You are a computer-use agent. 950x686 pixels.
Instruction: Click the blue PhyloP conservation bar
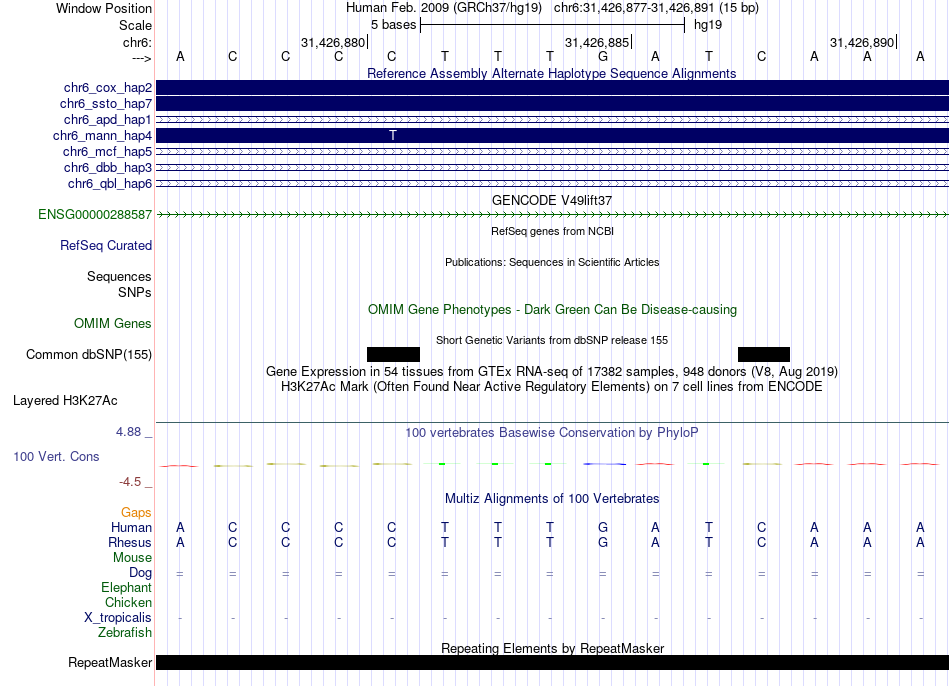604,464
